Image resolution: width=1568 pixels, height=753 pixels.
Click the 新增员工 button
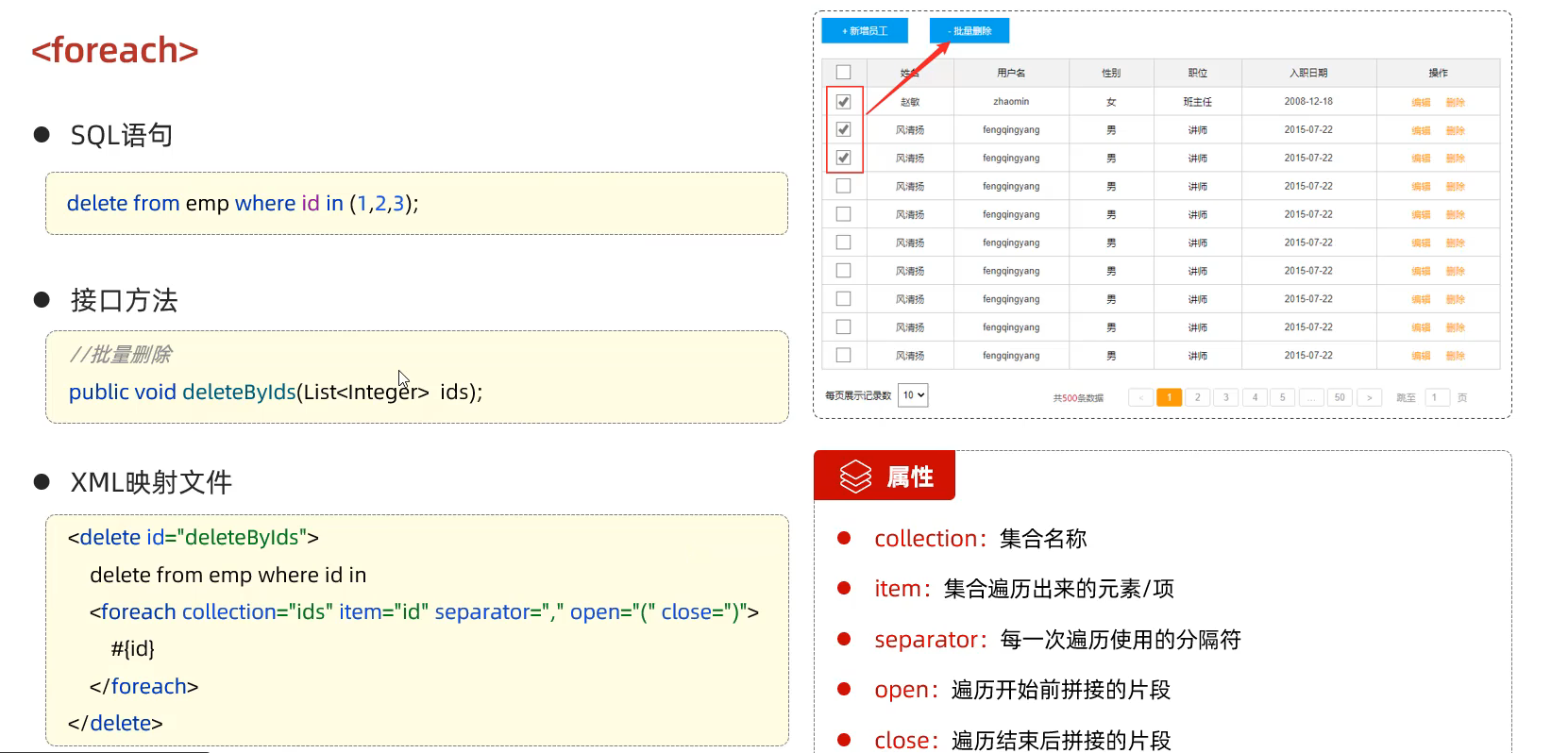pyautogui.click(x=864, y=31)
